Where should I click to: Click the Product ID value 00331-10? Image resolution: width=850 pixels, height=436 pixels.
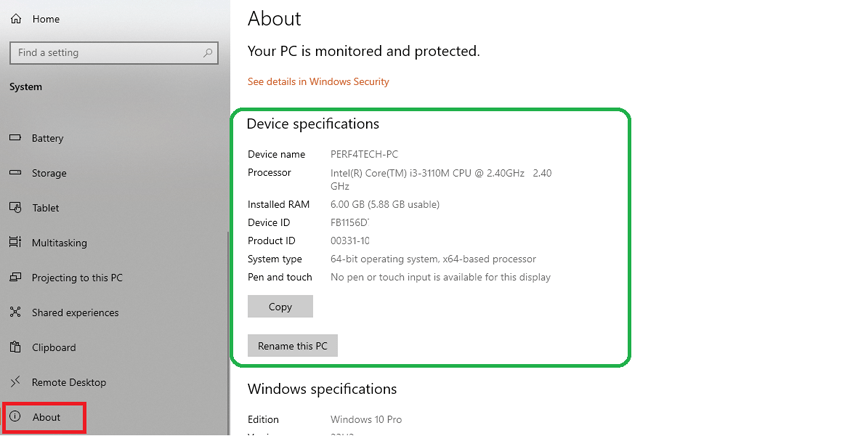[350, 241]
